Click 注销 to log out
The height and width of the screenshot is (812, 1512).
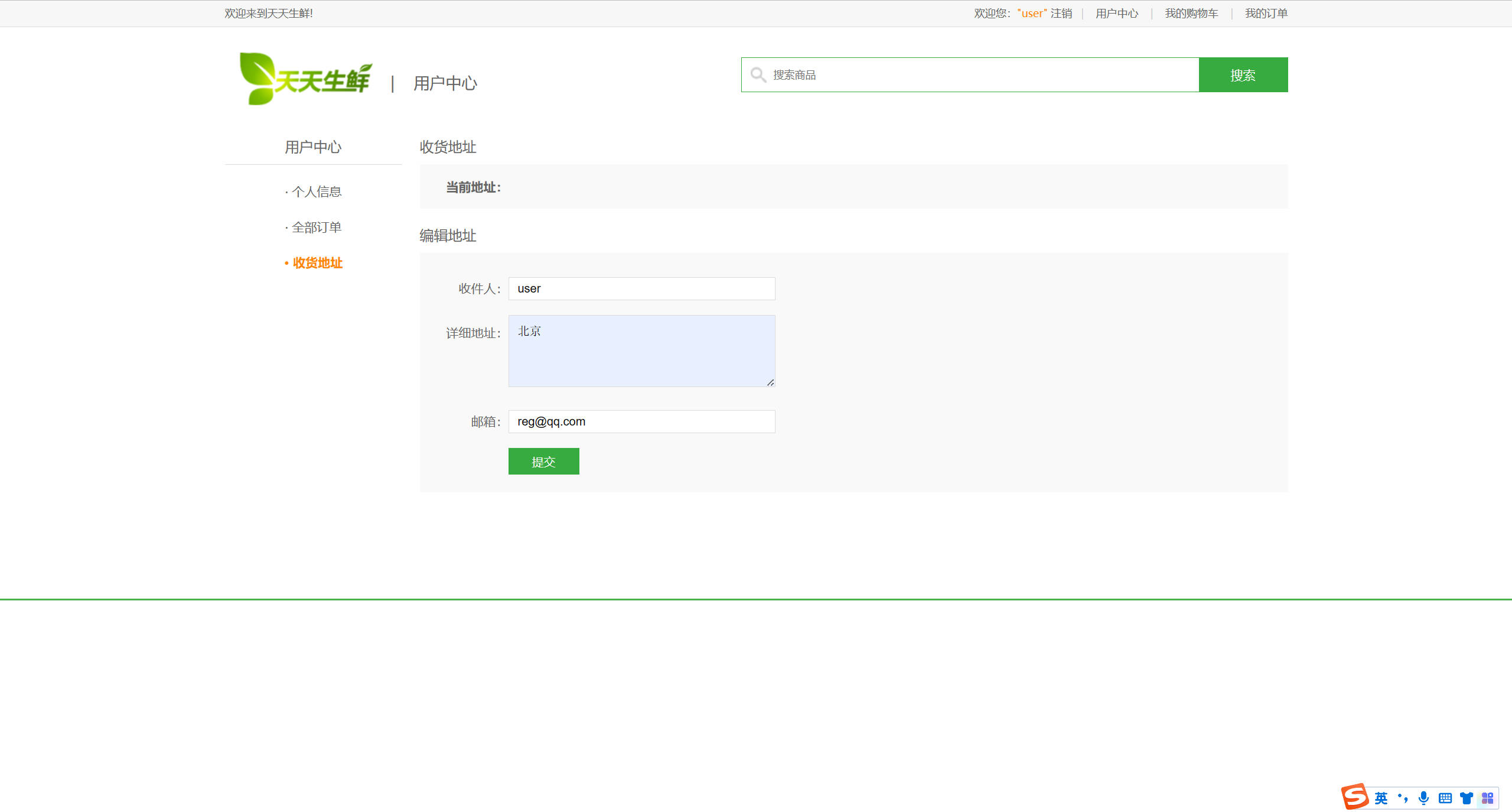(x=1062, y=13)
